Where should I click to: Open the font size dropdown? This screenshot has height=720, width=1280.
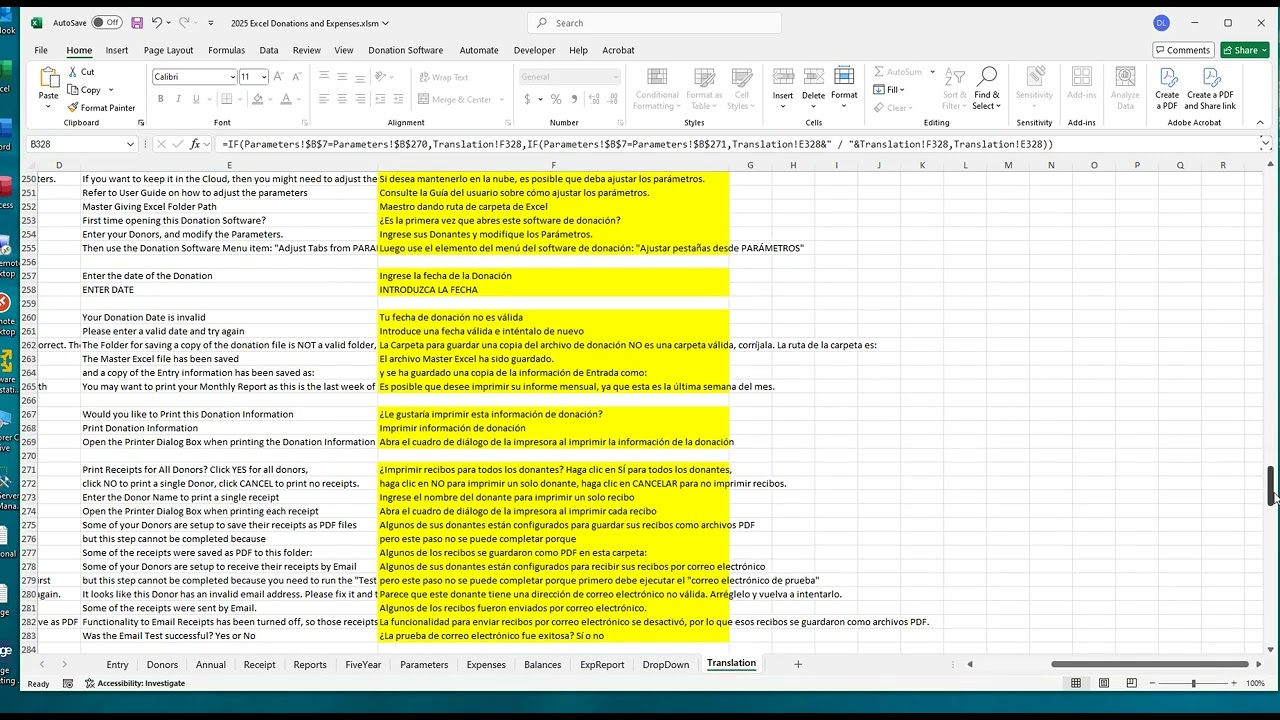(x=263, y=77)
